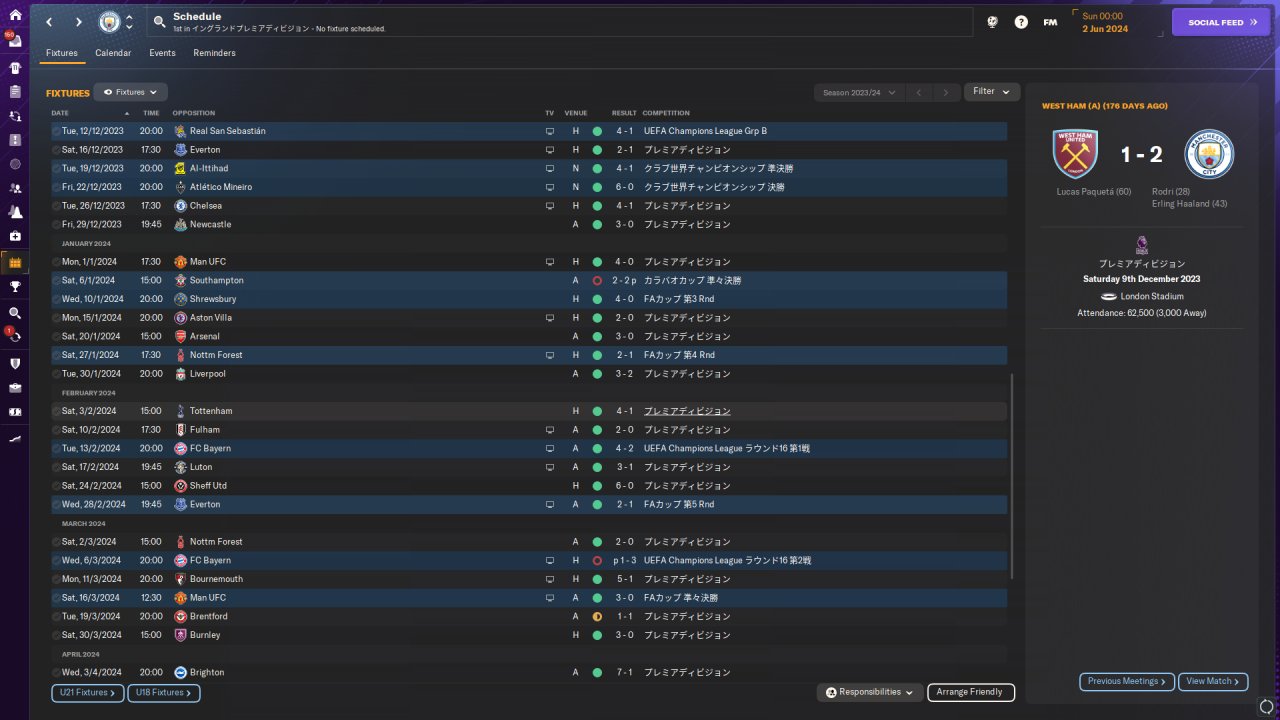1280x720 pixels.
Task: Open Training cone icon in sidebar
Action: pos(14,212)
